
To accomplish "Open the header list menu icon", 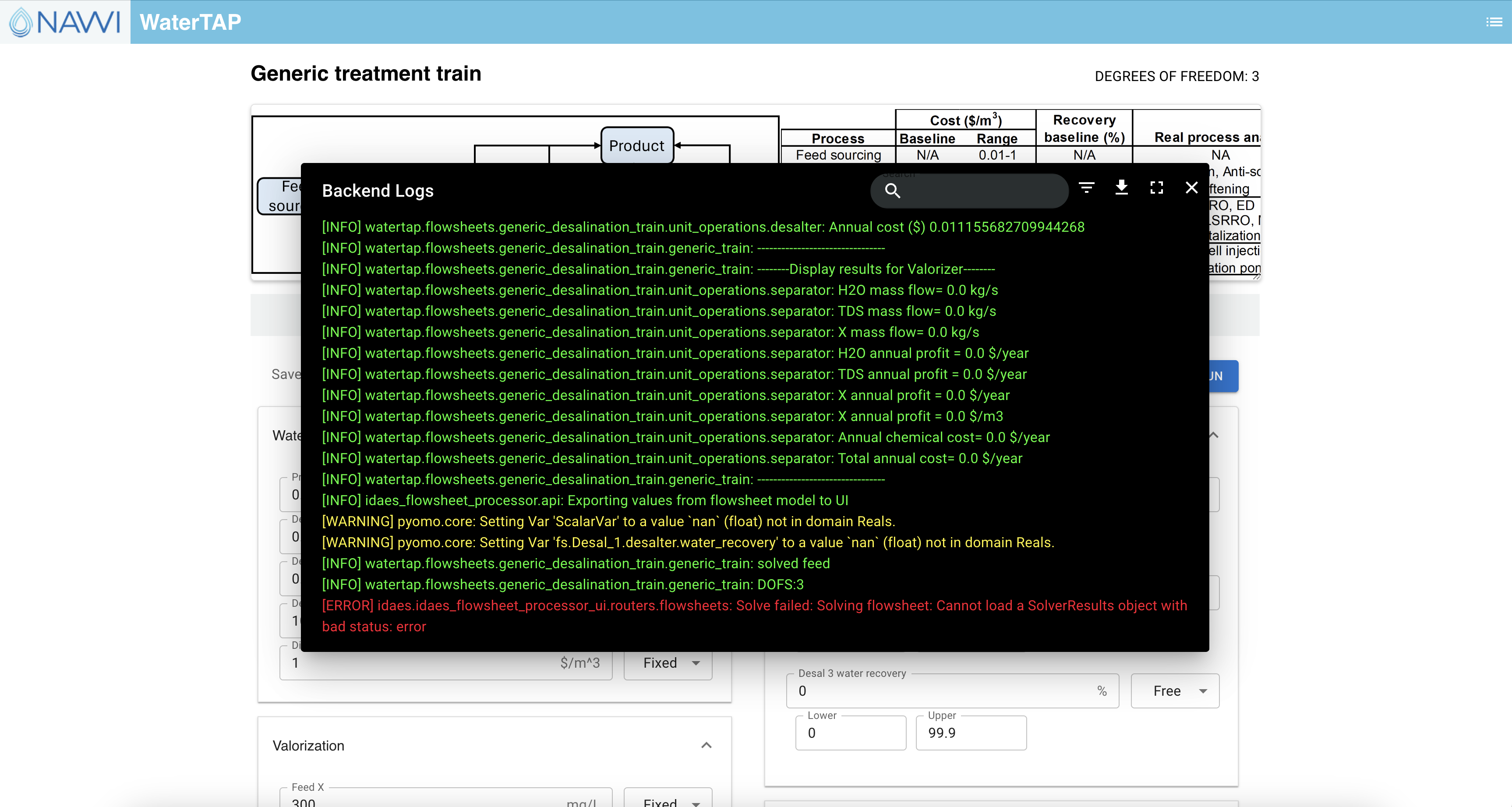I will pyautogui.click(x=1494, y=22).
